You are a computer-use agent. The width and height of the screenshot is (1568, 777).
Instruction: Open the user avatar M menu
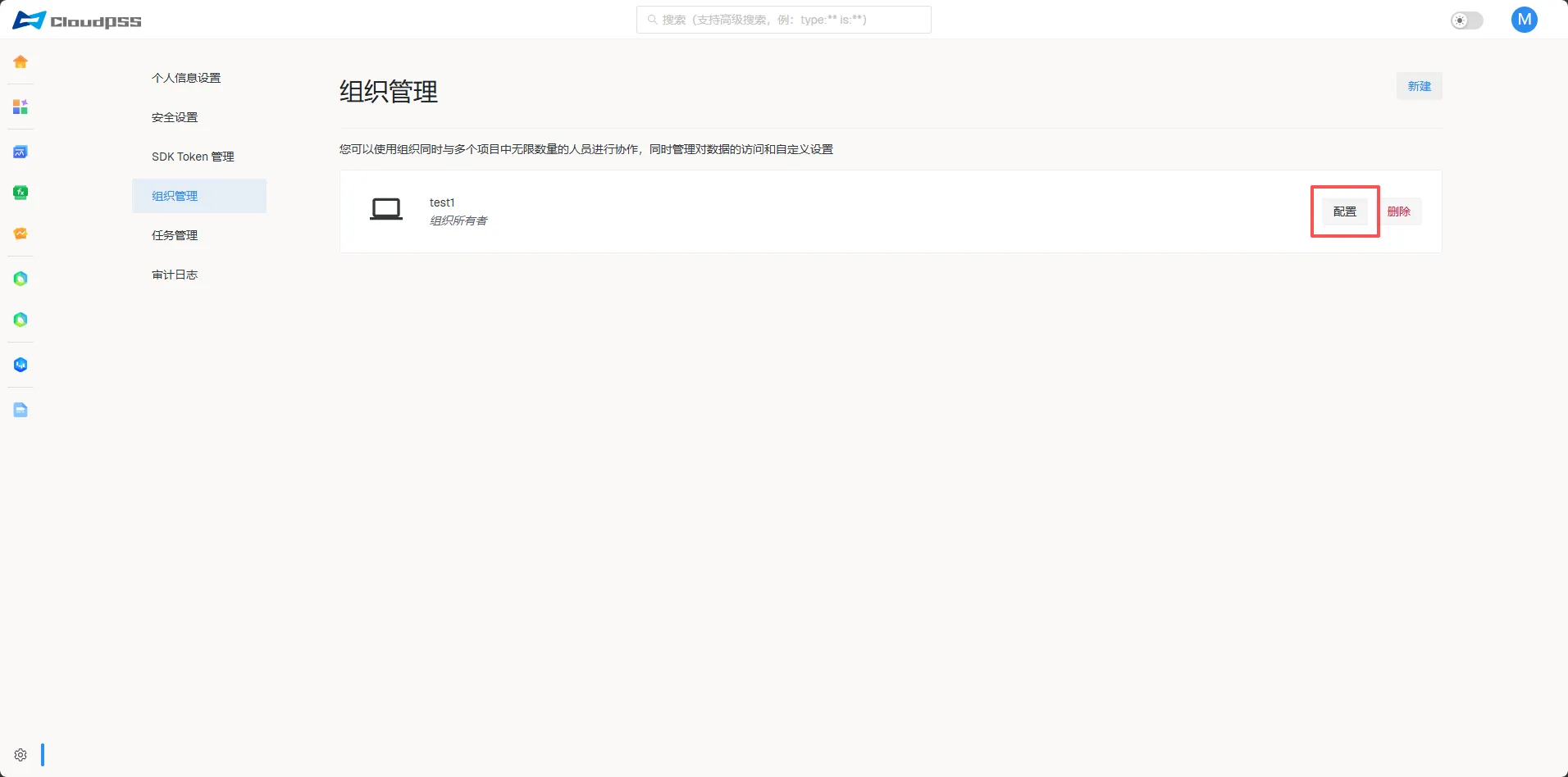(1524, 20)
